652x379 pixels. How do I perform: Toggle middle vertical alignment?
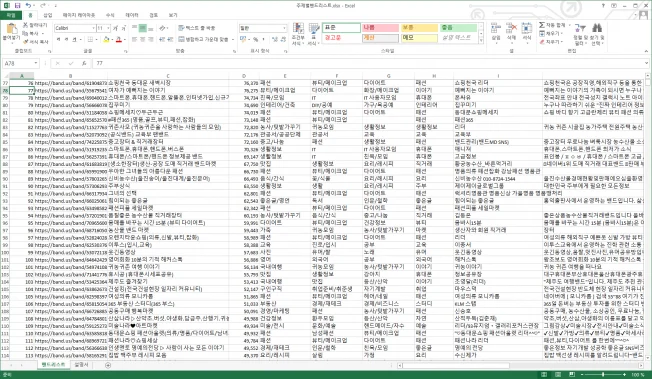pyautogui.click(x=142, y=28)
